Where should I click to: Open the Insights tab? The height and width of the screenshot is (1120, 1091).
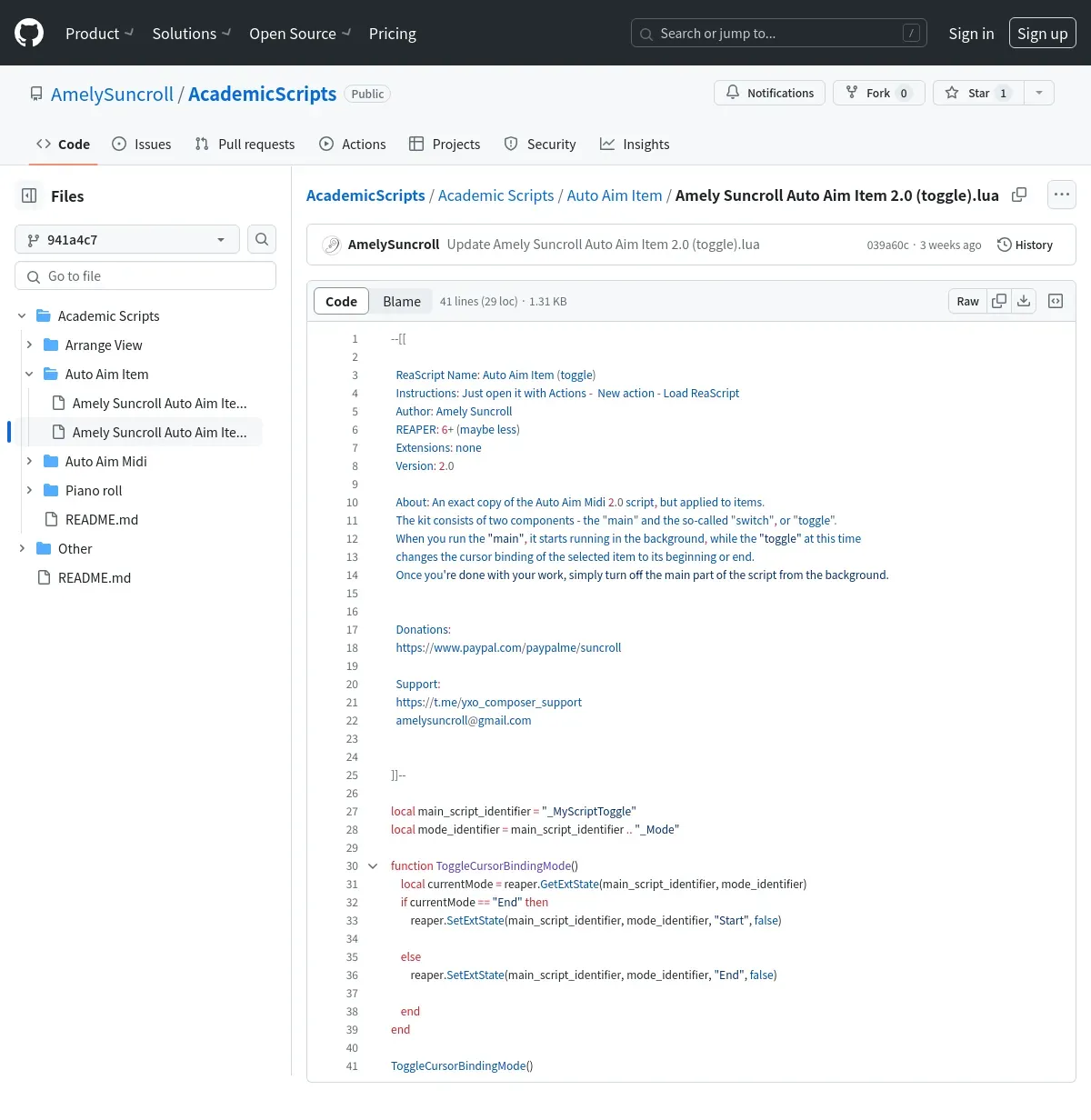pos(635,144)
